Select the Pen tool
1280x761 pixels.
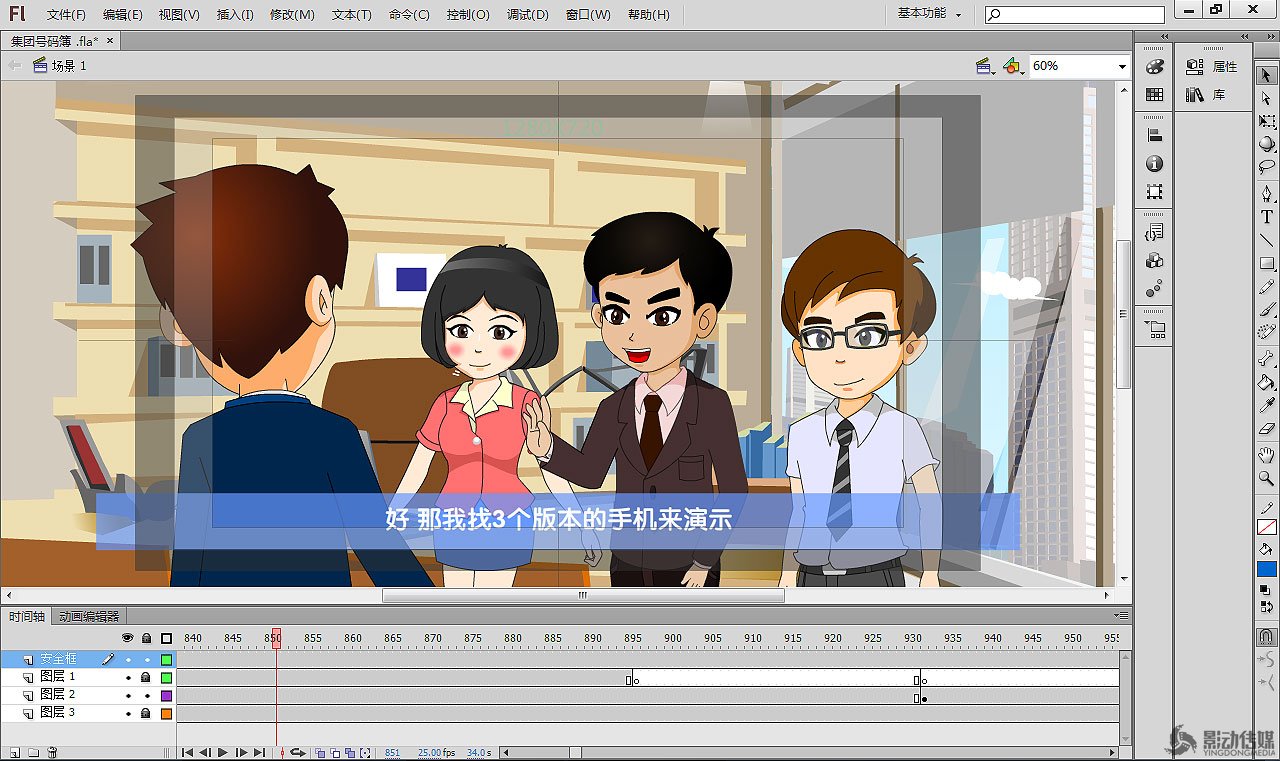pyautogui.click(x=1267, y=193)
